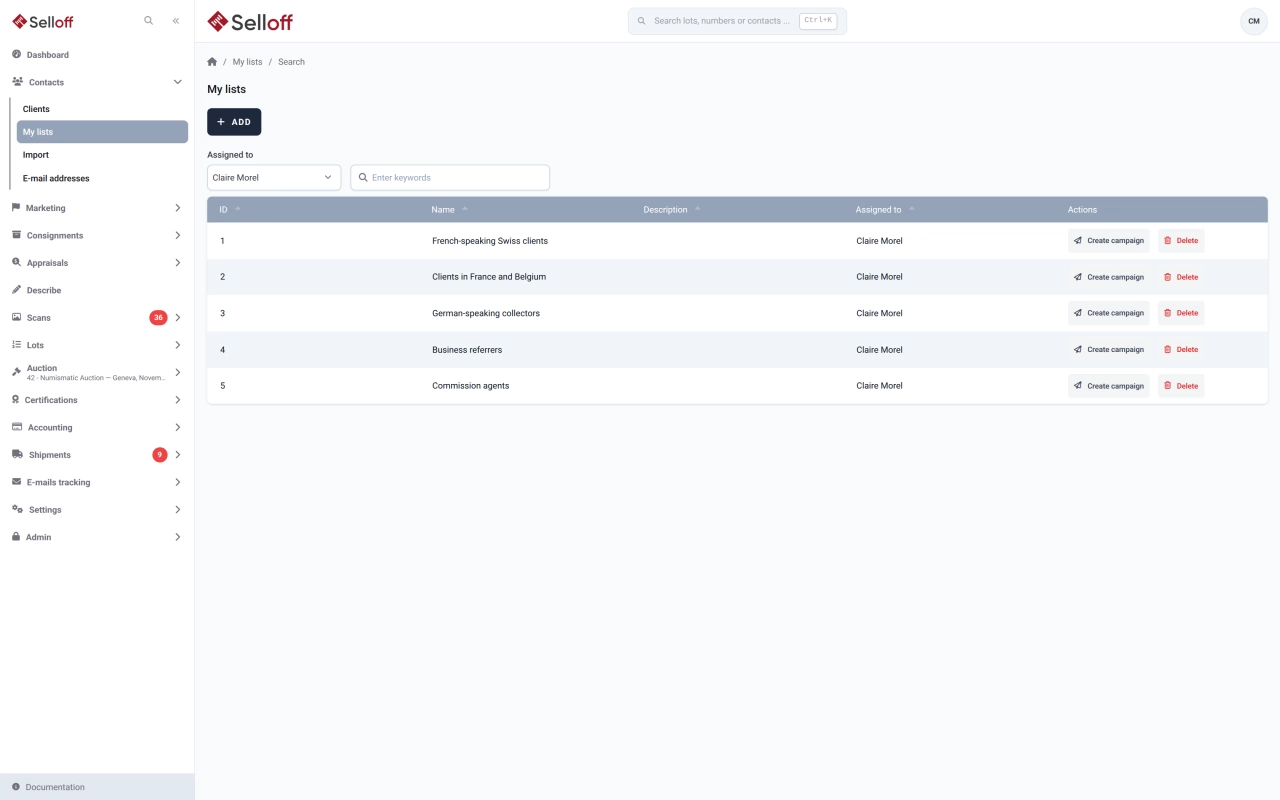1280x800 pixels.
Task: Click the My lists breadcrumb link
Action: click(x=247, y=62)
